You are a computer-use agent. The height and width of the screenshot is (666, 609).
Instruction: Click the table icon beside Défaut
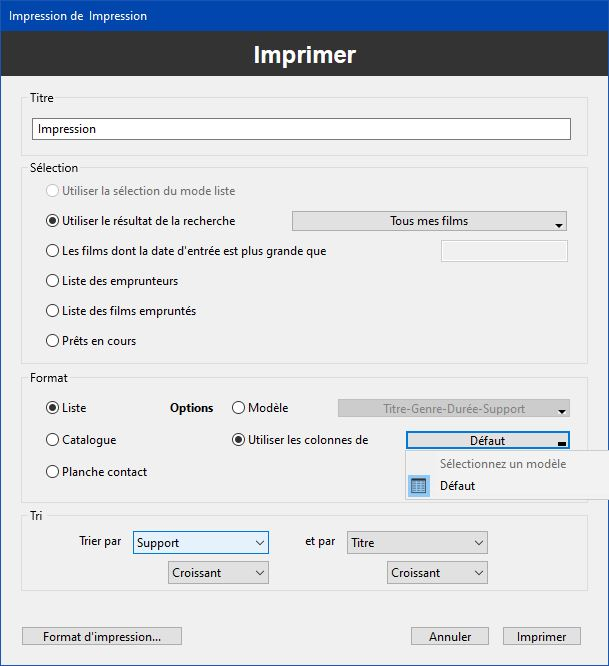(x=419, y=486)
